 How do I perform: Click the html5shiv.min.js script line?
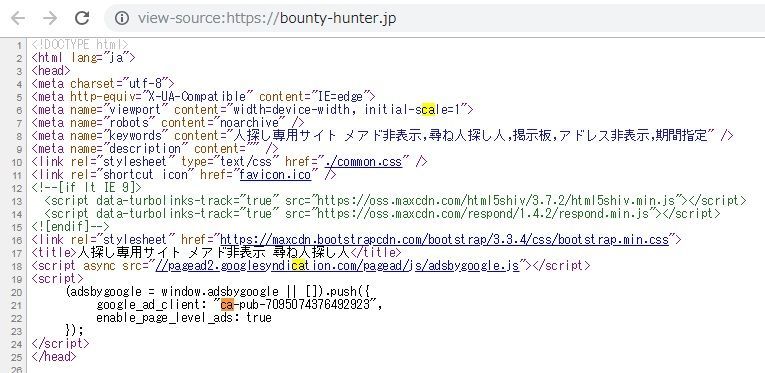pyautogui.click(x=395, y=200)
